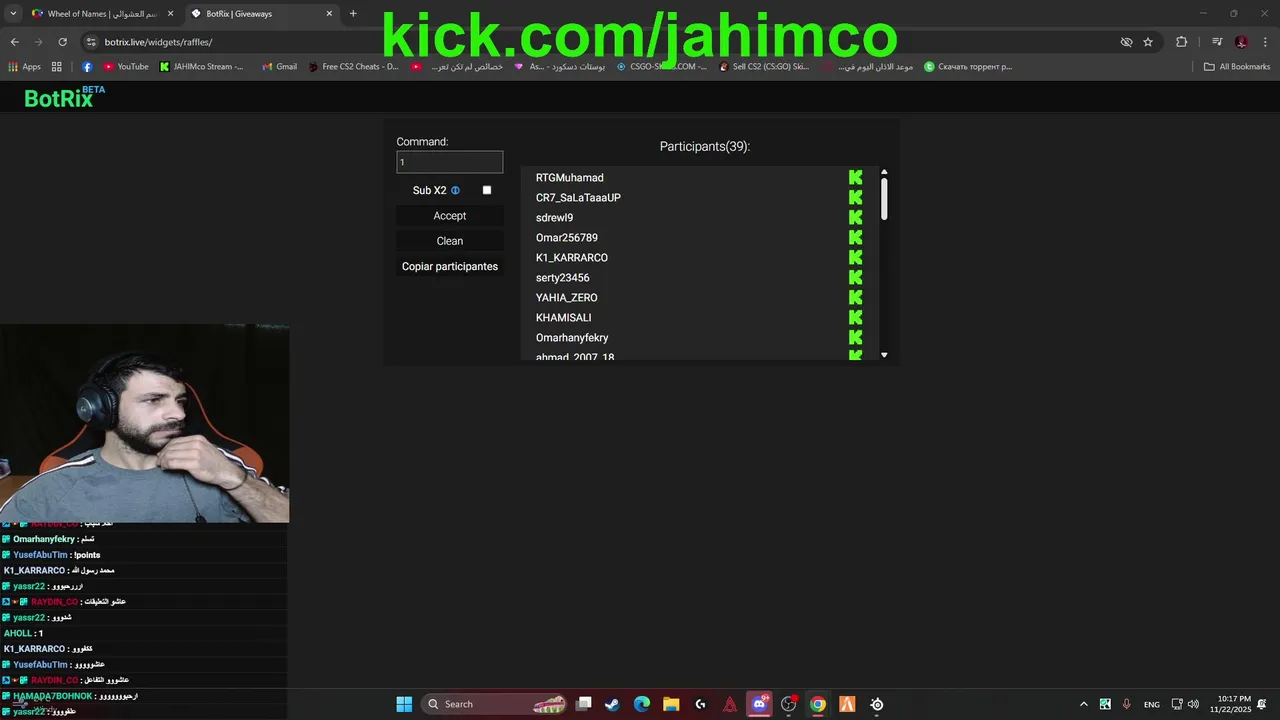Click the Clean button
Screen dimensions: 1280x720
pos(450,241)
